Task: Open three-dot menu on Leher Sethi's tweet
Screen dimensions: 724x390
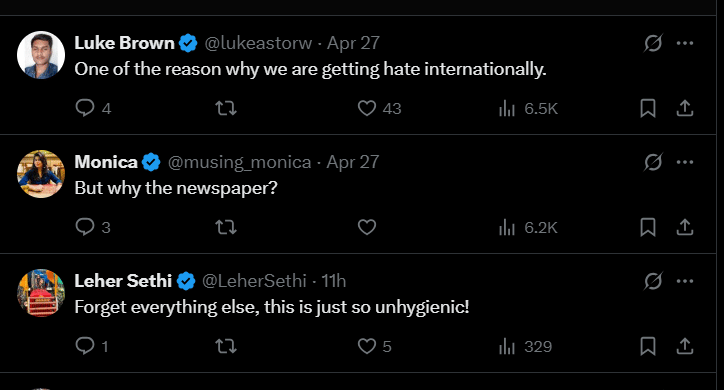Action: point(685,281)
